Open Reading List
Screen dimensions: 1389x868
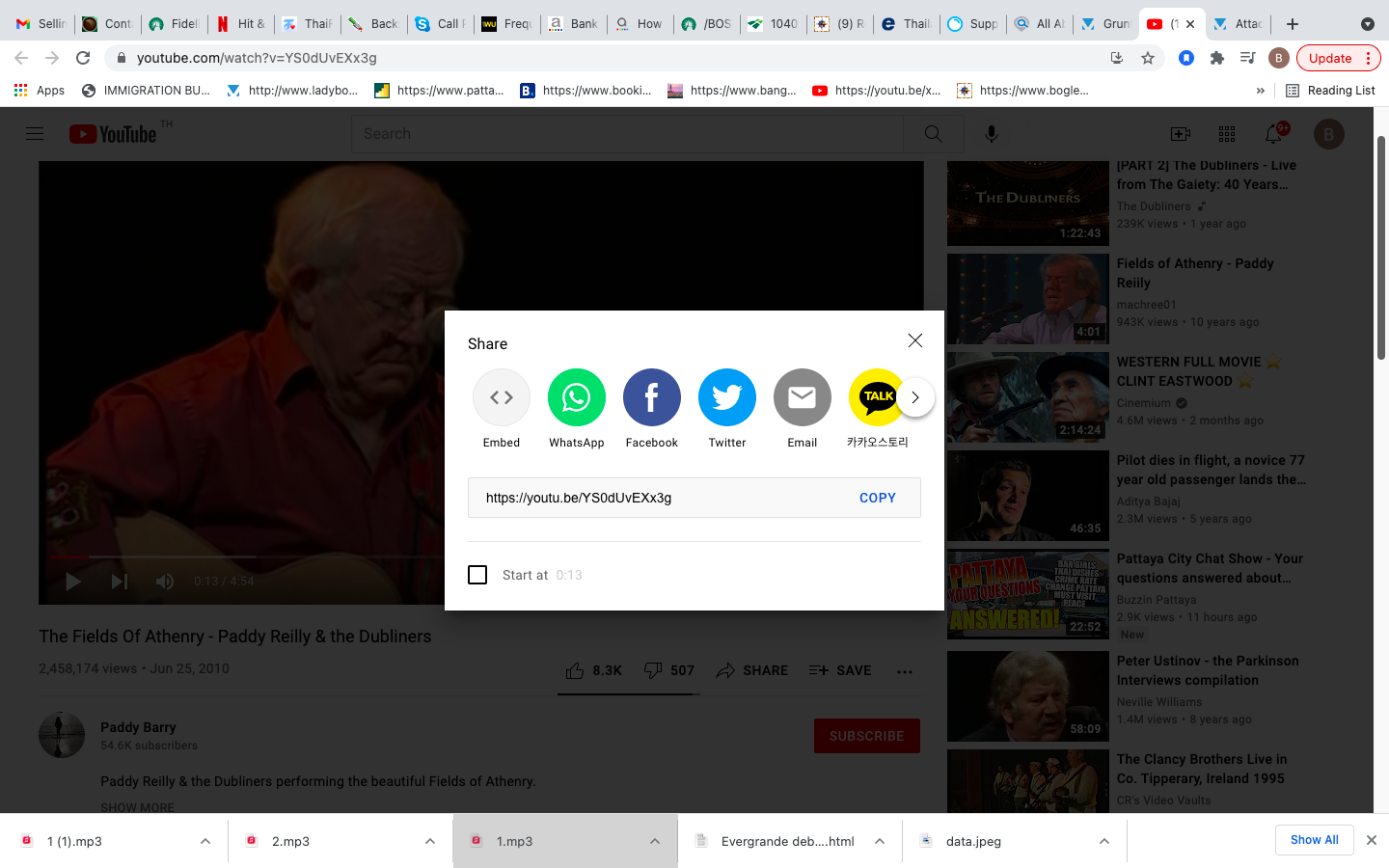point(1330,91)
